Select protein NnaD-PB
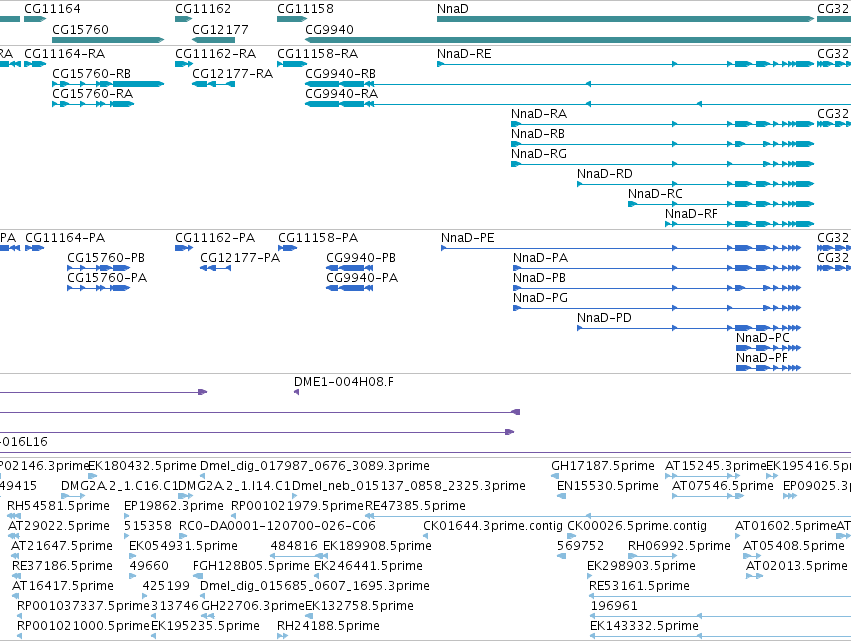This screenshot has height=641, width=851. (539, 278)
